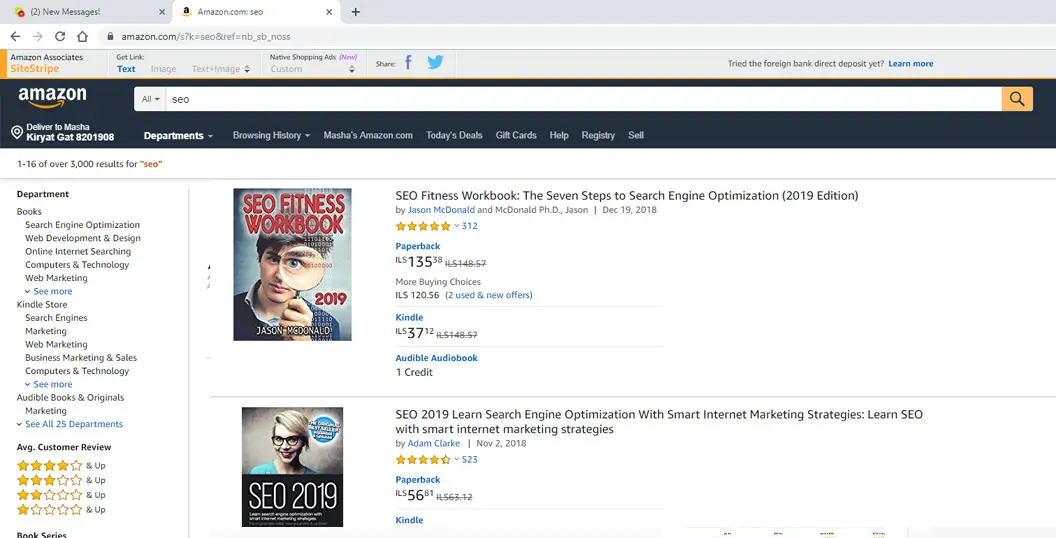
Task: Click the address bar URL
Action: pyautogui.click(x=206, y=36)
